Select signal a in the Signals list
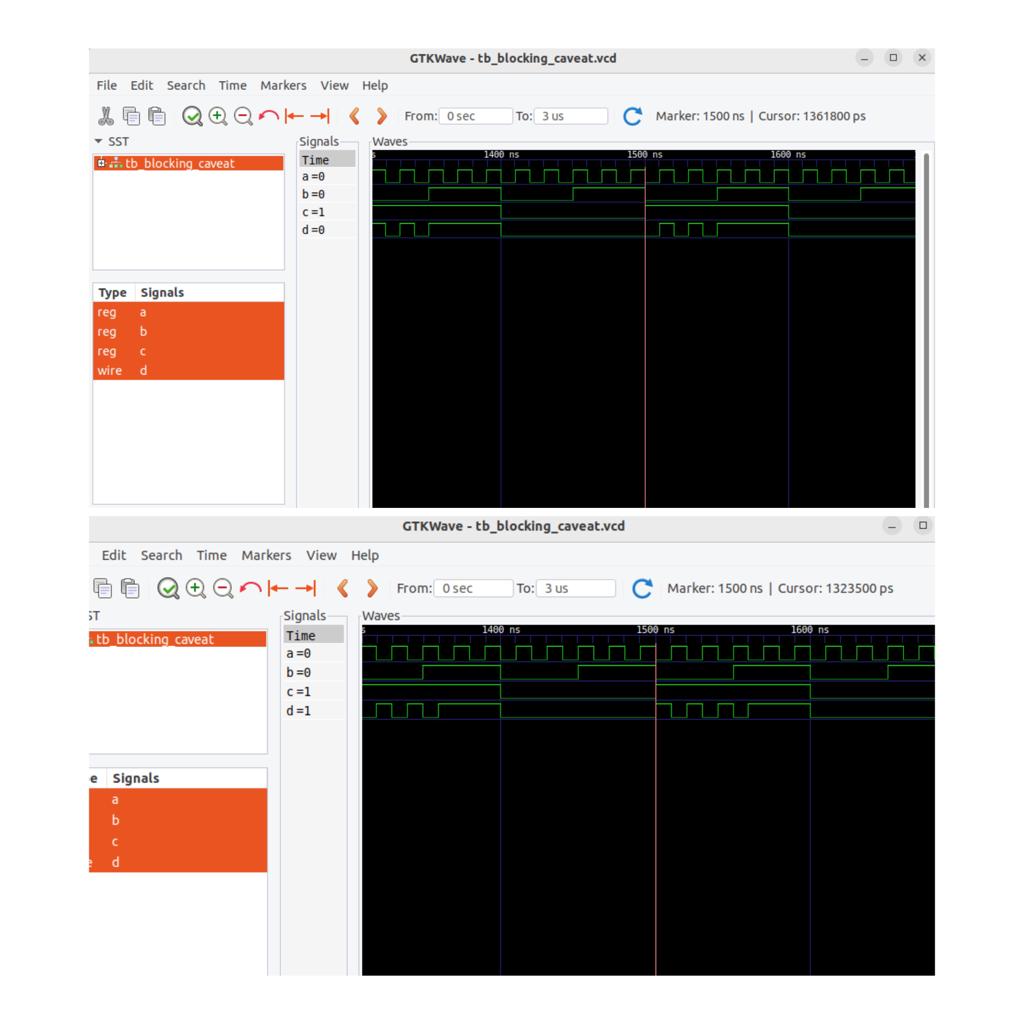The height and width of the screenshot is (1024, 1024). (x=143, y=312)
